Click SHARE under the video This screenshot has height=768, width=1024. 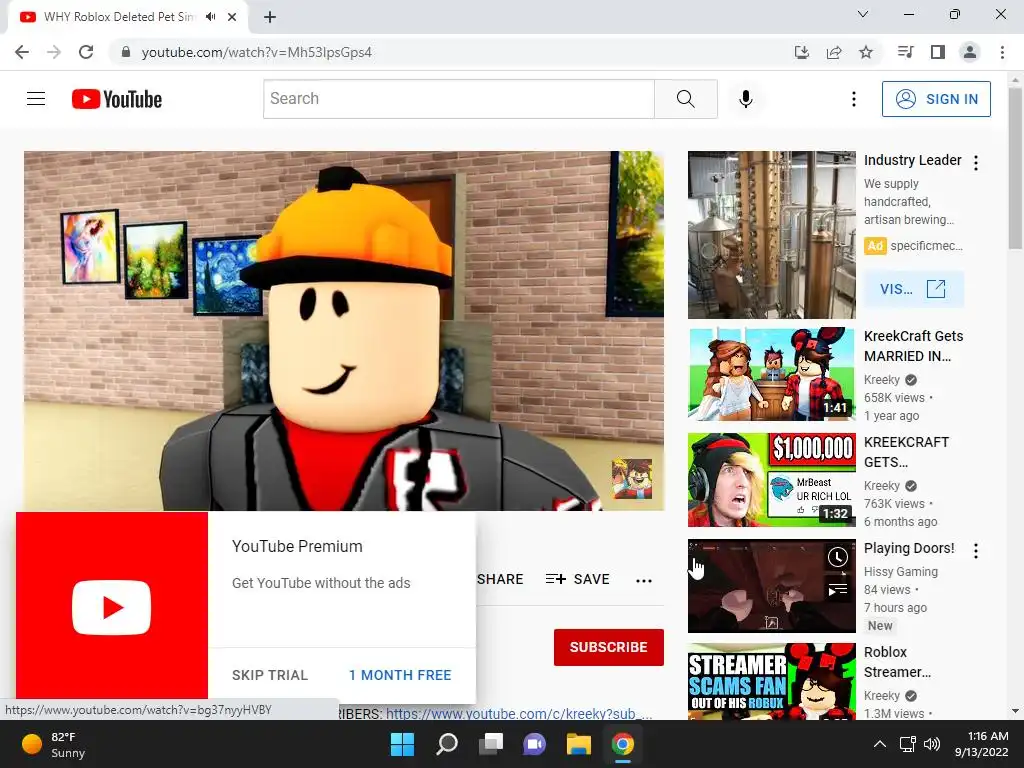coord(500,579)
